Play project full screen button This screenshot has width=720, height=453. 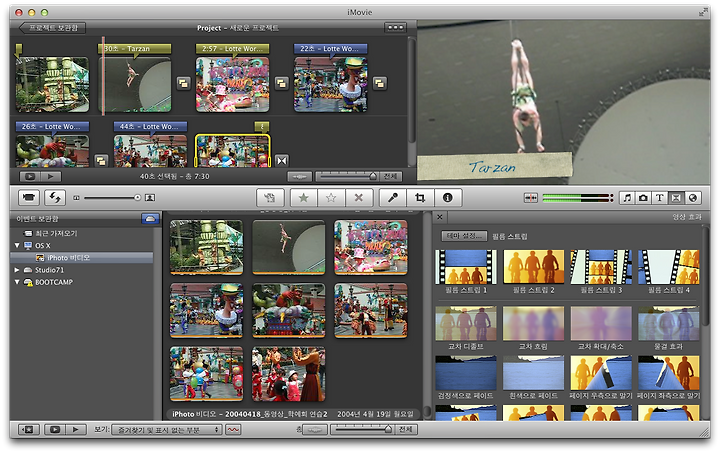pos(30,176)
